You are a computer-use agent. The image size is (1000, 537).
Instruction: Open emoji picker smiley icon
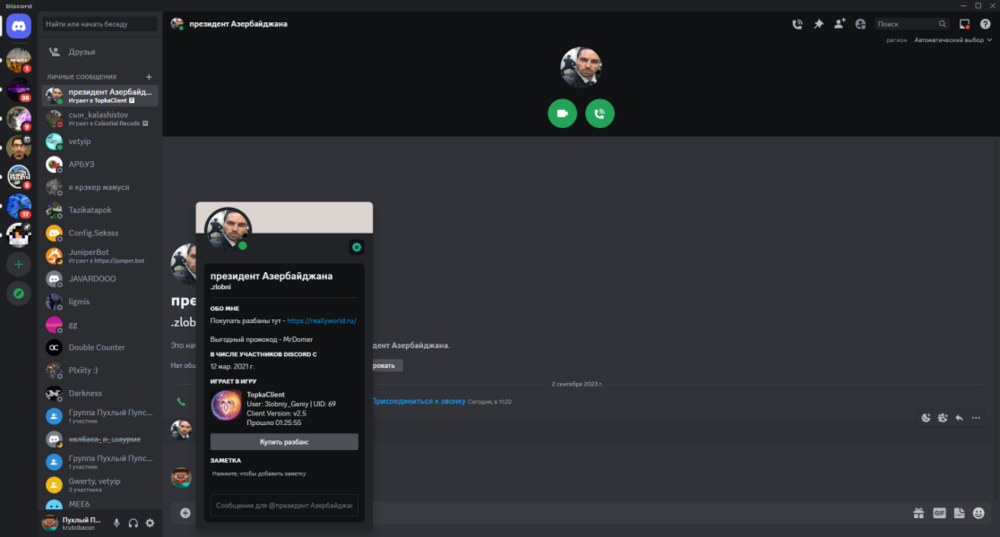pos(979,513)
